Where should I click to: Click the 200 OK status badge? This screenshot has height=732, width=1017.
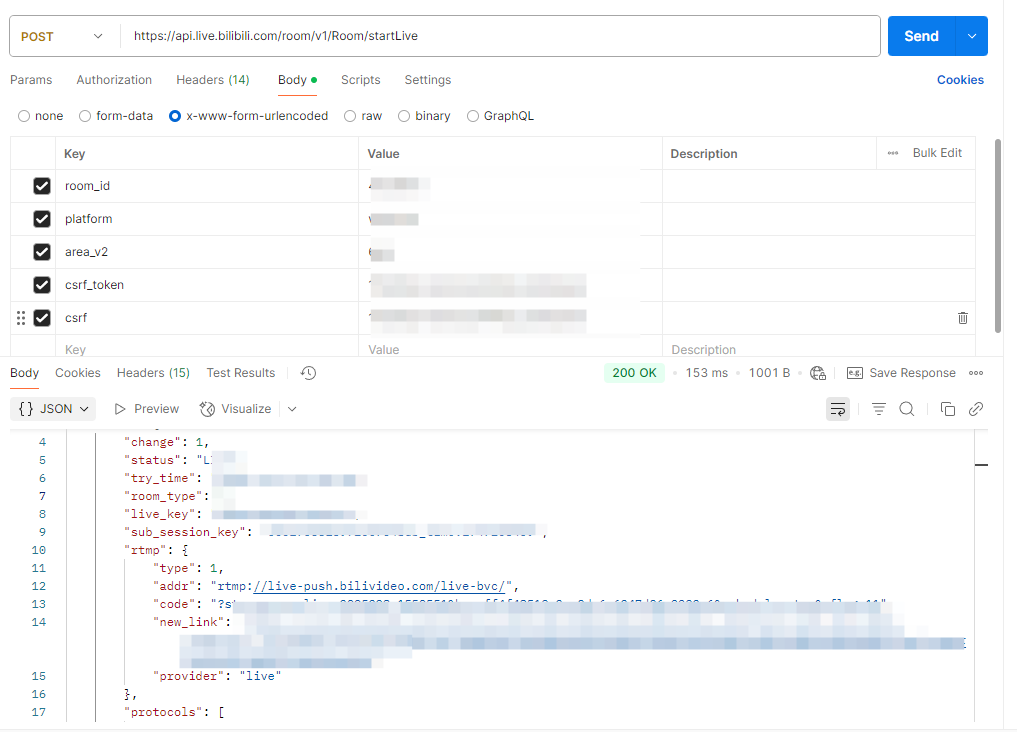(634, 373)
